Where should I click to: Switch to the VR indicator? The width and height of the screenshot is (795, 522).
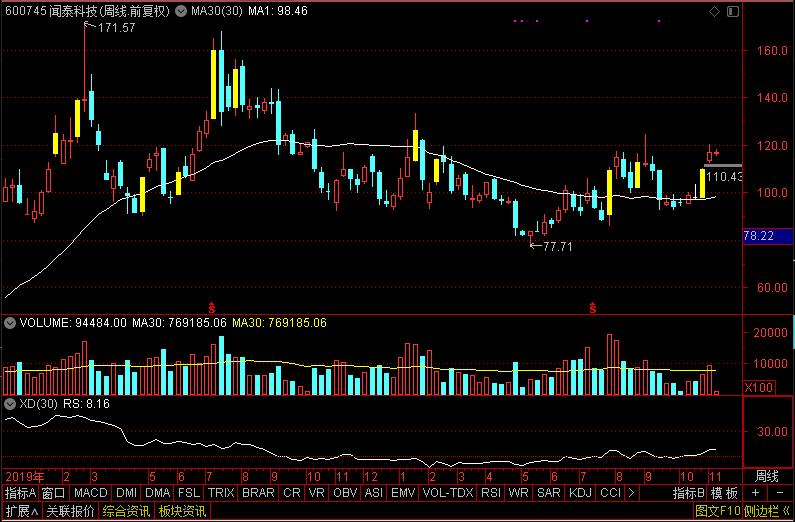(x=316, y=493)
